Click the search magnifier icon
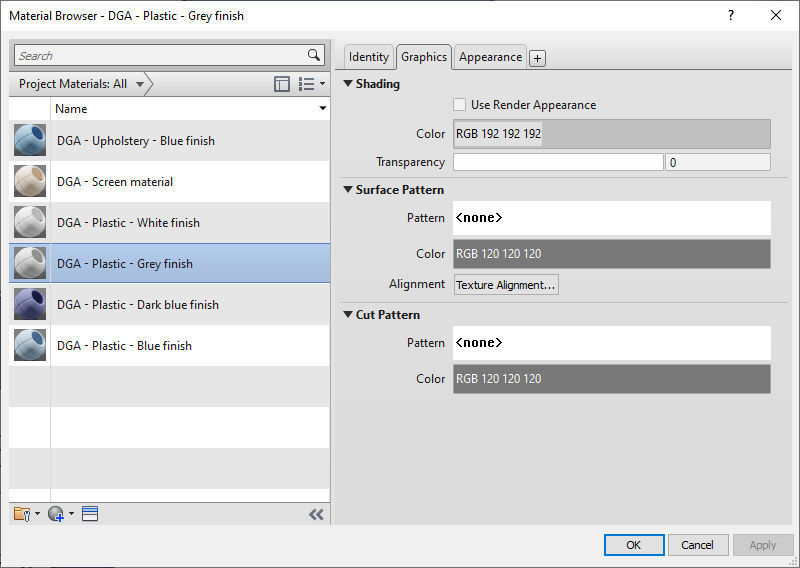The height and width of the screenshot is (568, 800). pos(314,56)
